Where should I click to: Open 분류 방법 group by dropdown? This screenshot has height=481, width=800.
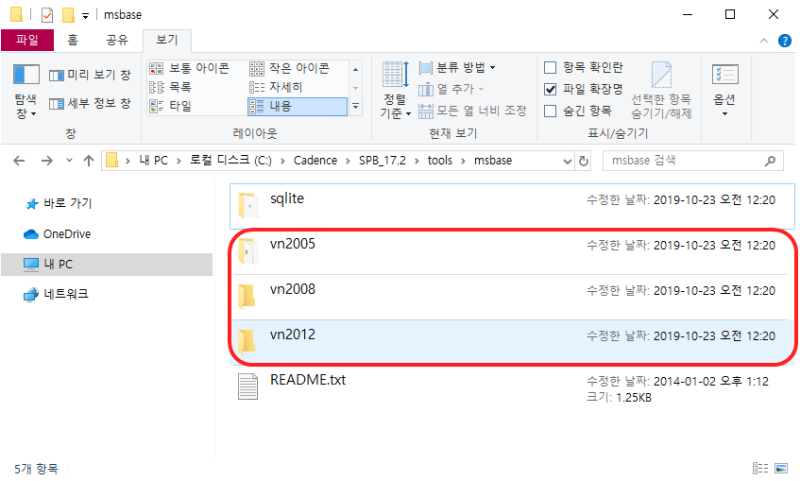coord(457,67)
